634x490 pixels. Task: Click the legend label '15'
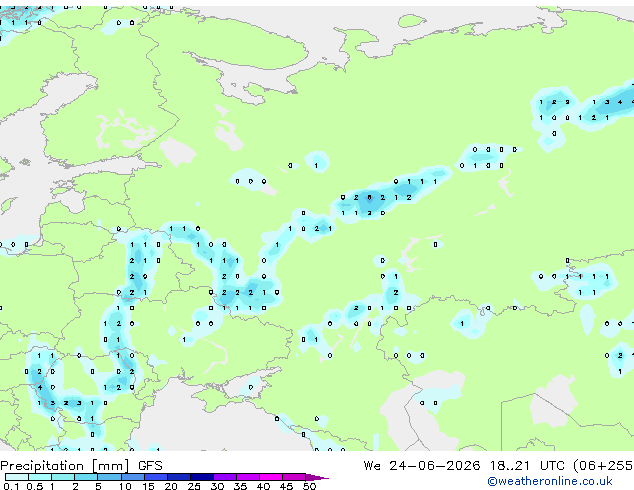point(148,486)
